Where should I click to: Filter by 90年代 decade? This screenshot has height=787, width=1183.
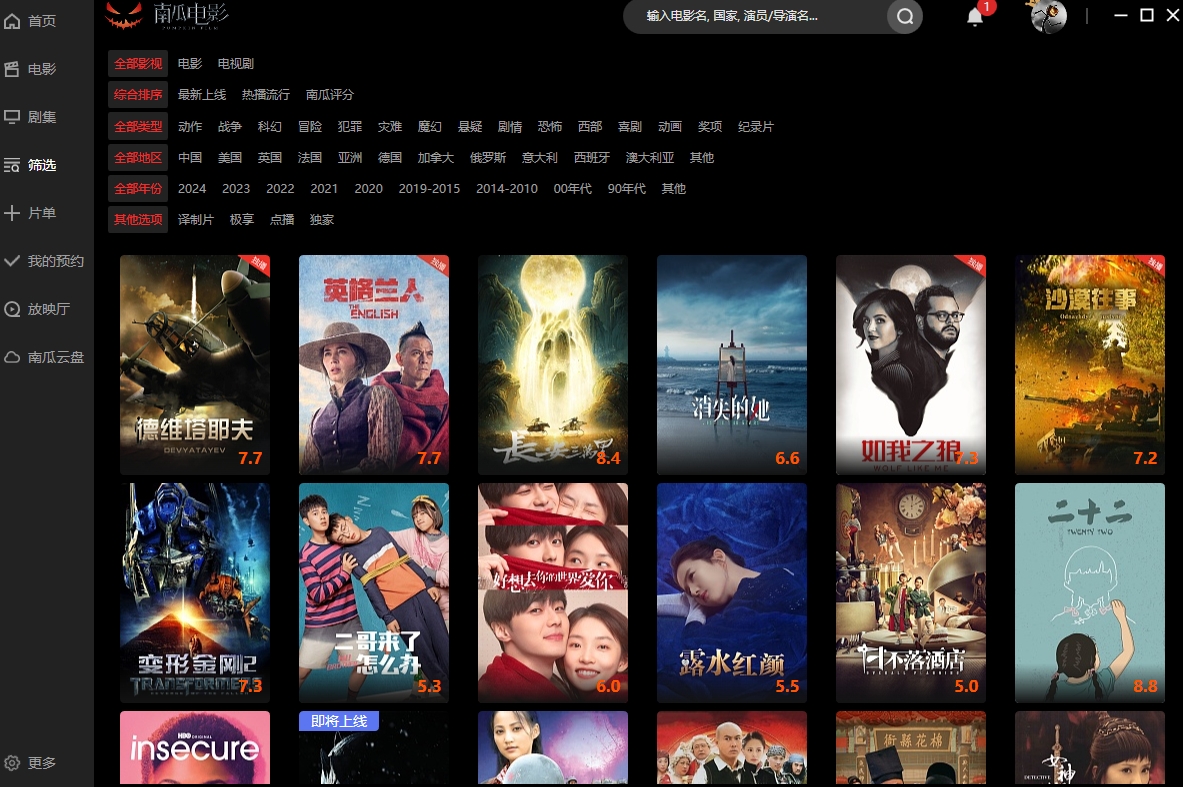(x=627, y=189)
